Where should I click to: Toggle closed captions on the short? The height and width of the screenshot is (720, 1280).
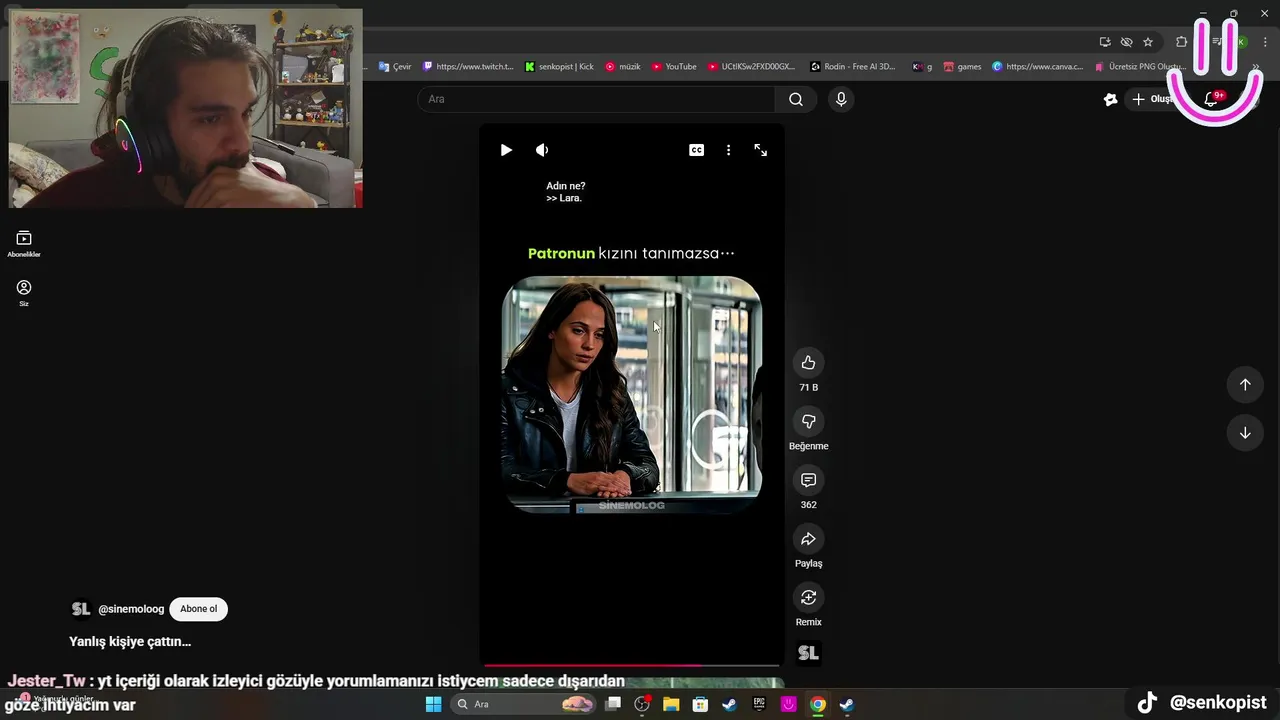click(x=696, y=150)
